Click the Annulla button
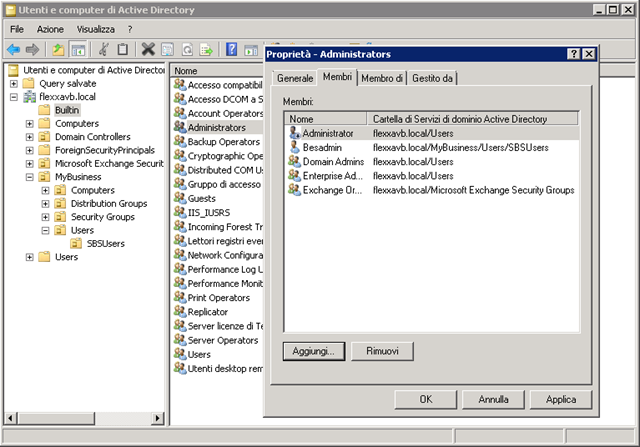Viewport: 640px width, 447px height. click(x=493, y=399)
